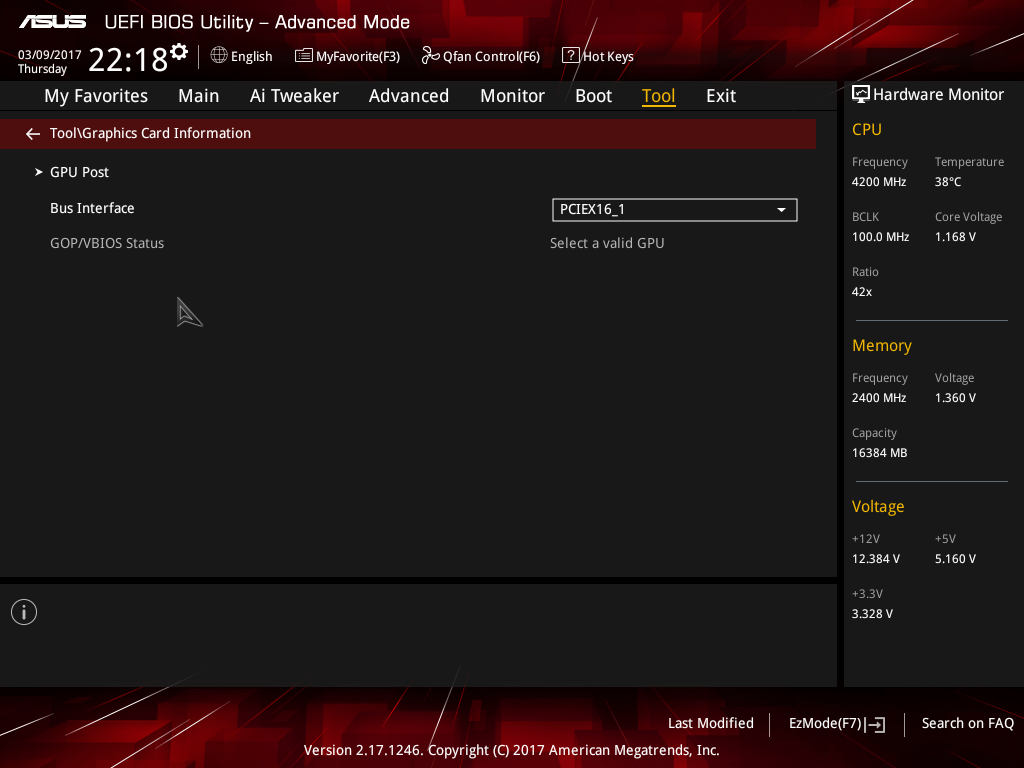Image resolution: width=1024 pixels, height=768 pixels.
Task: Open the My Favorites tab
Action: (96, 96)
